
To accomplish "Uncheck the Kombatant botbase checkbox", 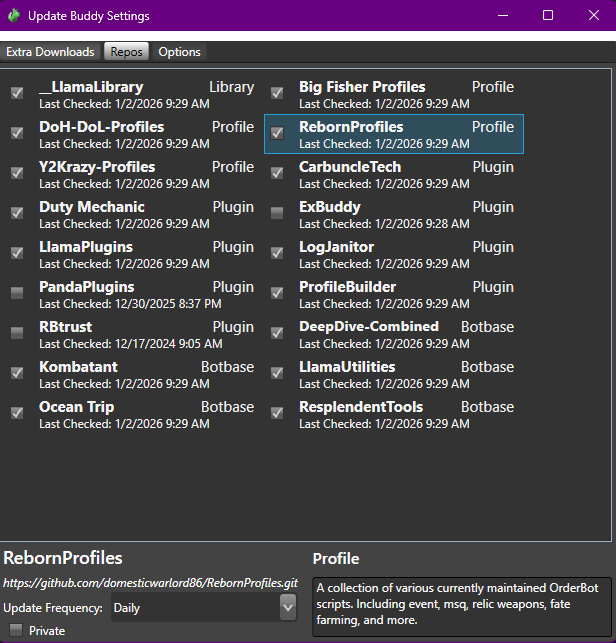I will point(17,373).
